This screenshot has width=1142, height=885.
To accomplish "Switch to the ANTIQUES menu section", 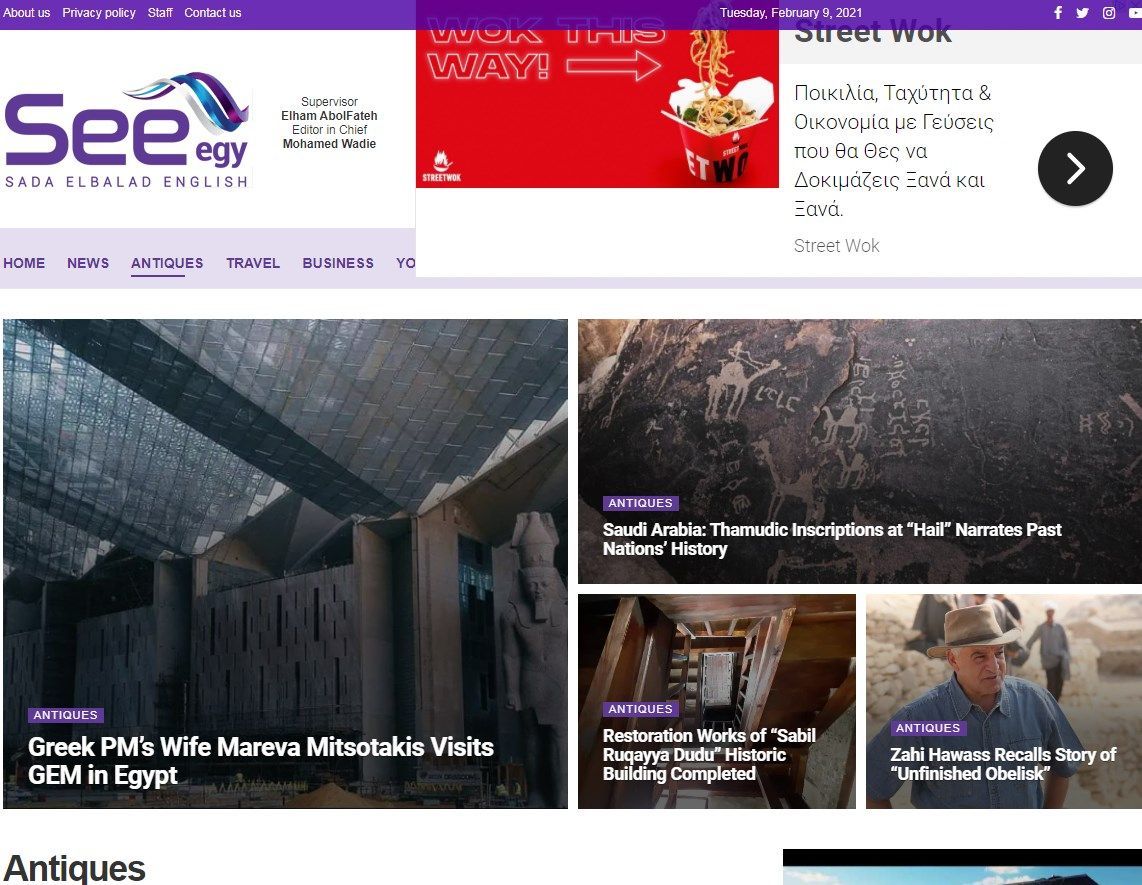I will (167, 263).
